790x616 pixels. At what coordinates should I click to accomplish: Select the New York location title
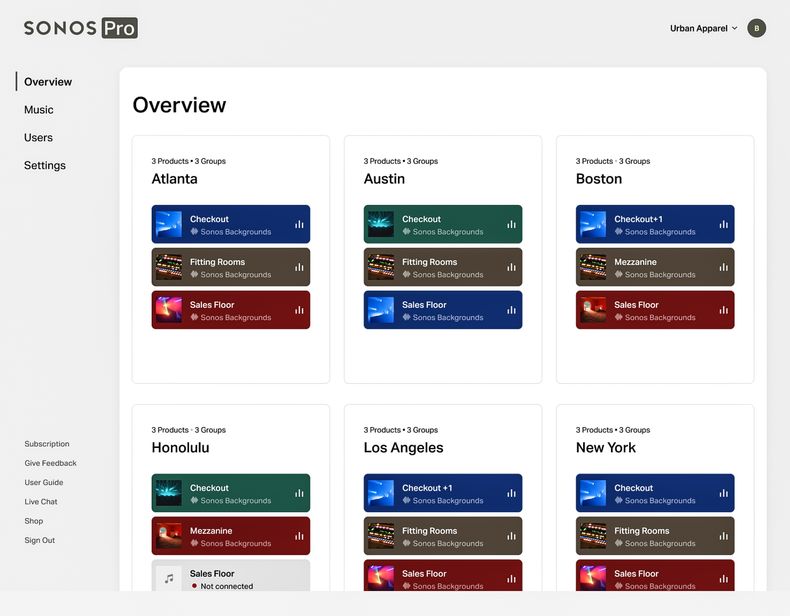click(606, 448)
